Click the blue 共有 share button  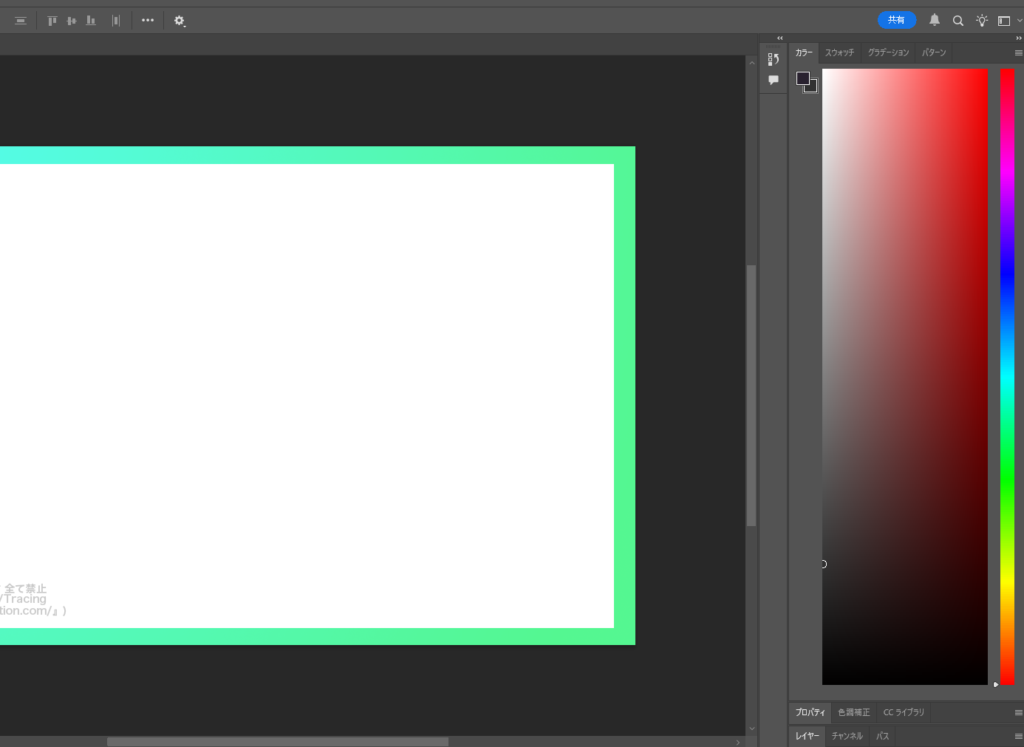pyautogui.click(x=896, y=20)
